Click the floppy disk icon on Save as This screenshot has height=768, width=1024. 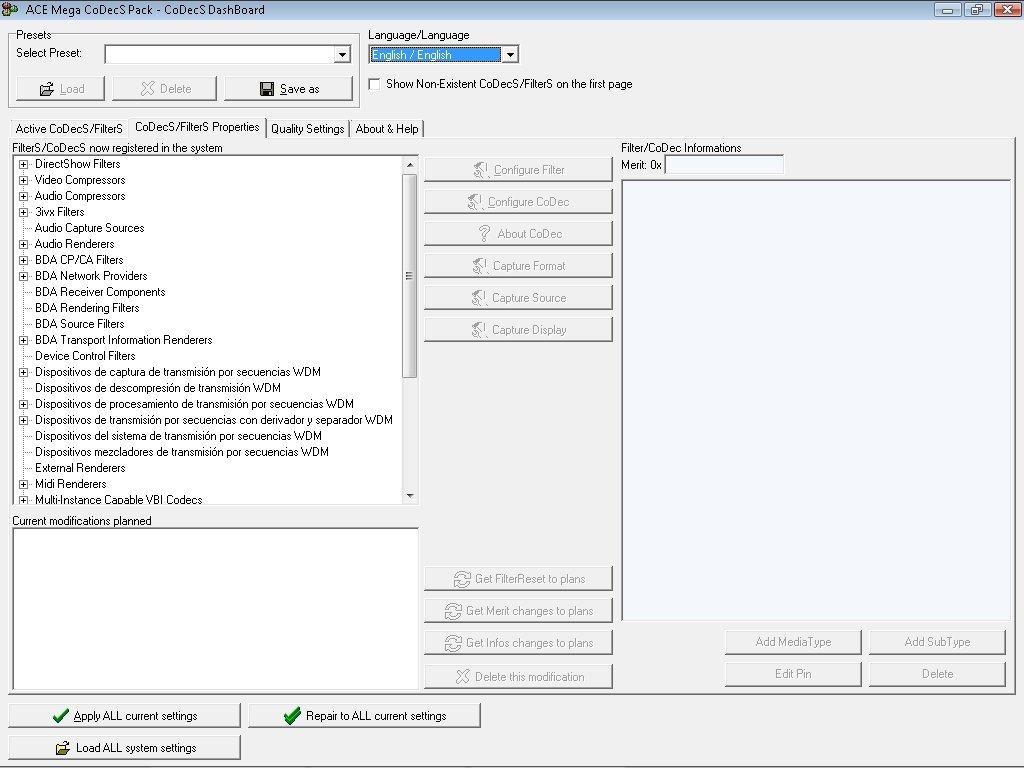(x=266, y=89)
